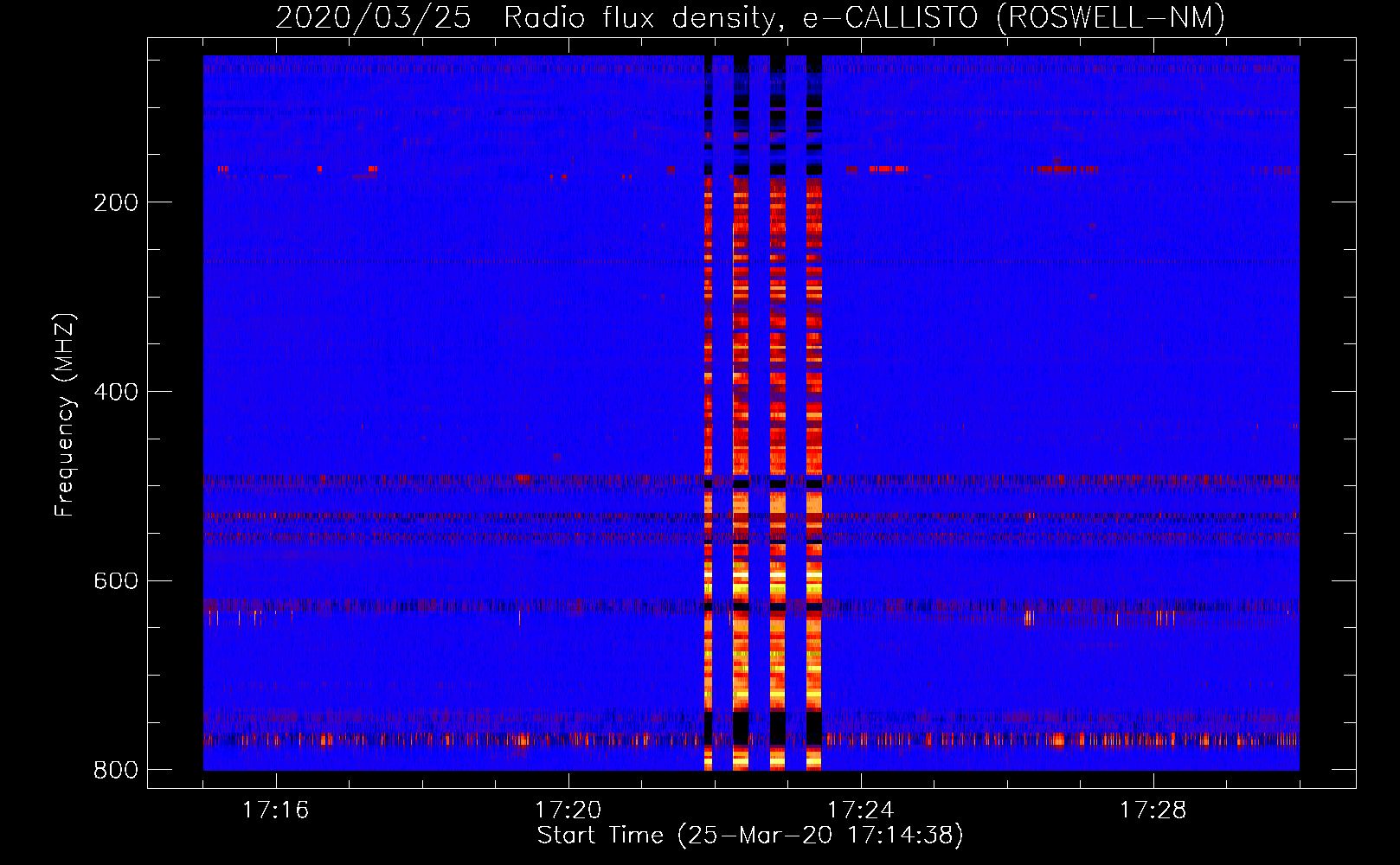1400x865 pixels.
Task: Click the 17:16 time tick label
Action: pos(275,811)
